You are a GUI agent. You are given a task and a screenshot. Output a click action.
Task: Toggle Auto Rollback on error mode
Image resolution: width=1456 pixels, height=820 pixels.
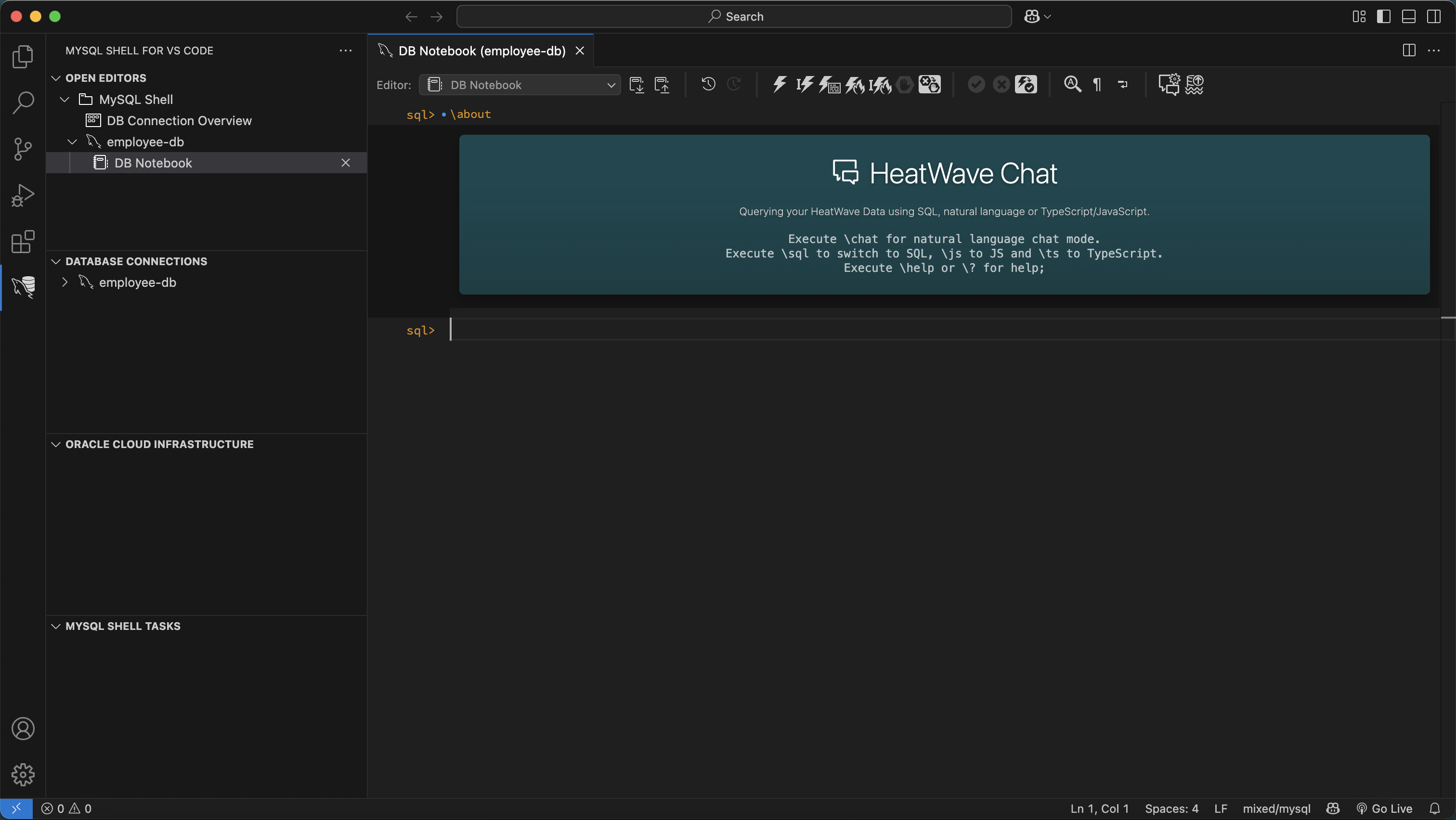pos(929,84)
